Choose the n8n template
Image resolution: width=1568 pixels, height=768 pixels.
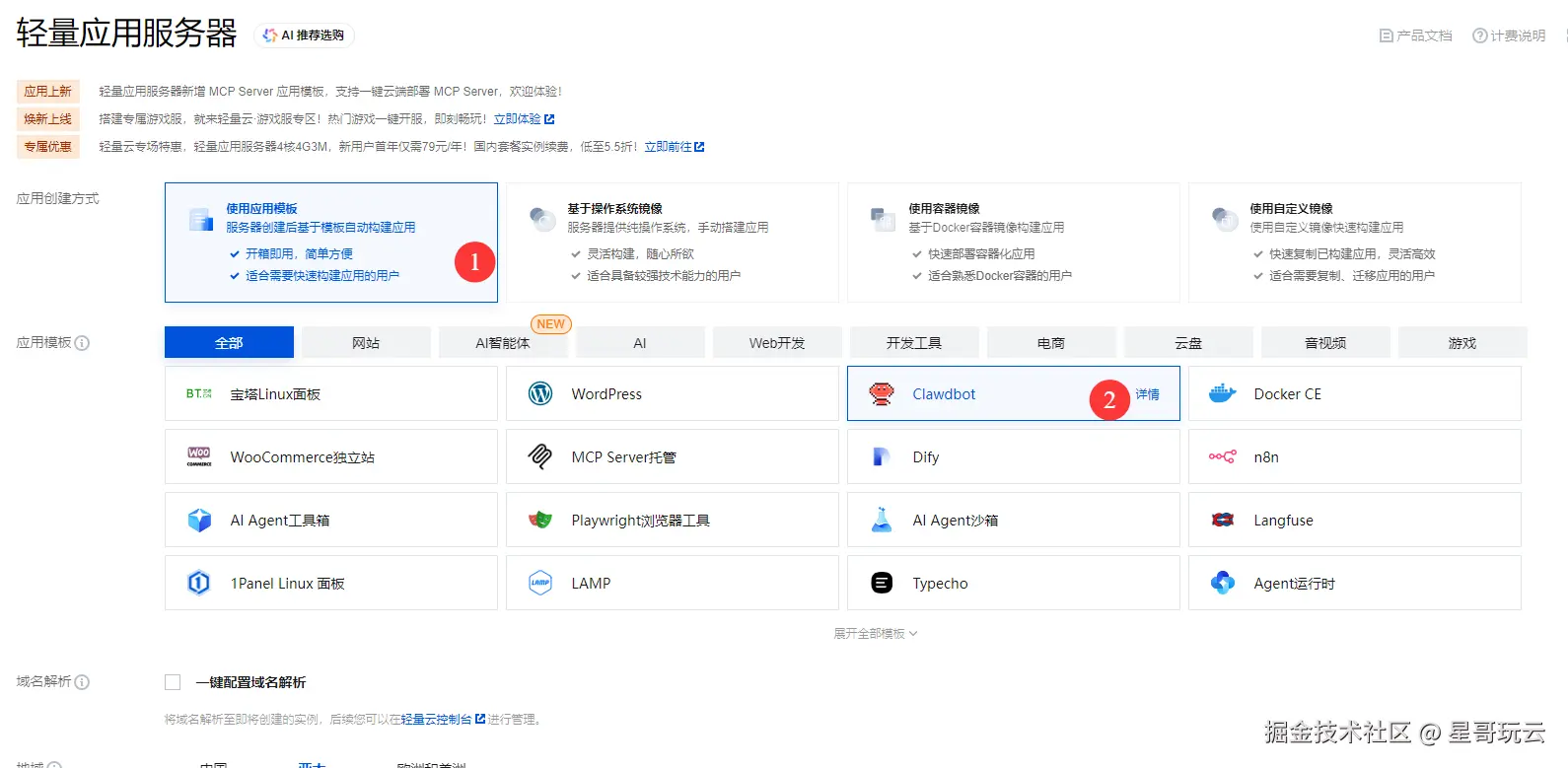(x=1355, y=456)
